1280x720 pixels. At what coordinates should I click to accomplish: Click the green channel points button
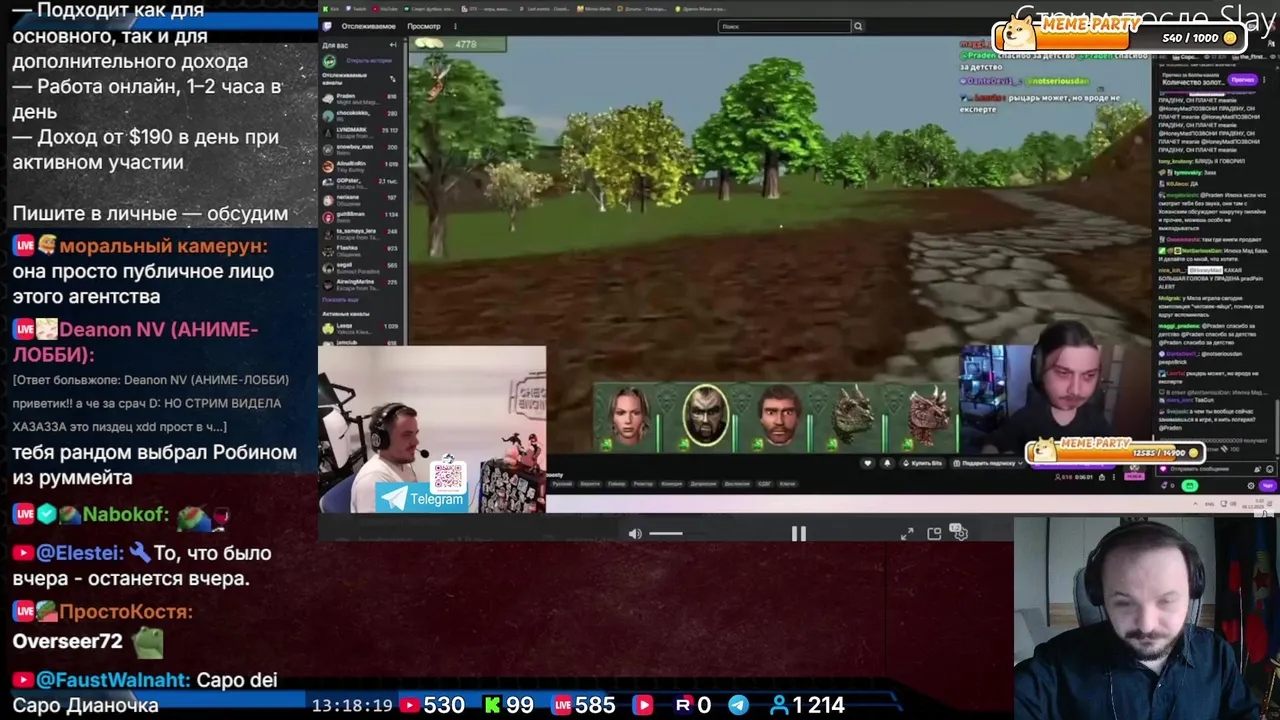pyautogui.click(x=1189, y=485)
